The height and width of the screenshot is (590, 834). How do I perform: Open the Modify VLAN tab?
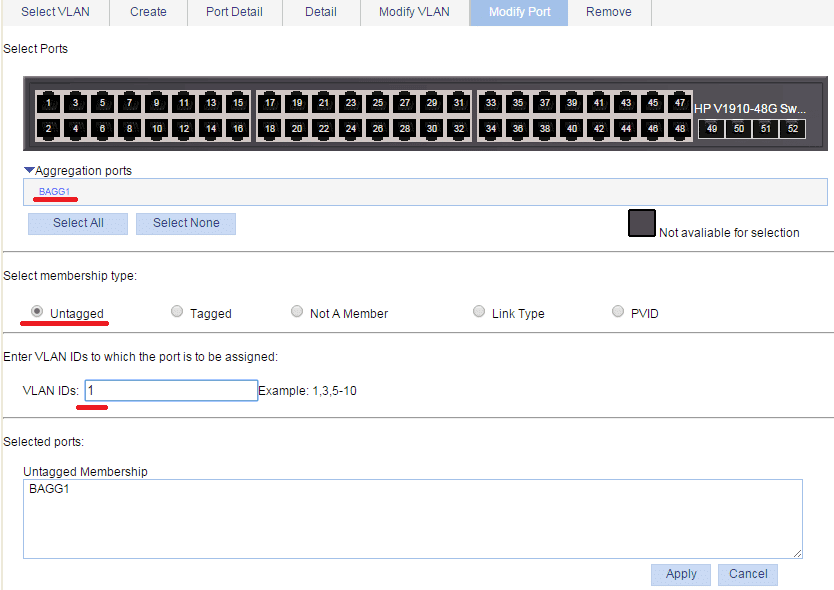[414, 12]
